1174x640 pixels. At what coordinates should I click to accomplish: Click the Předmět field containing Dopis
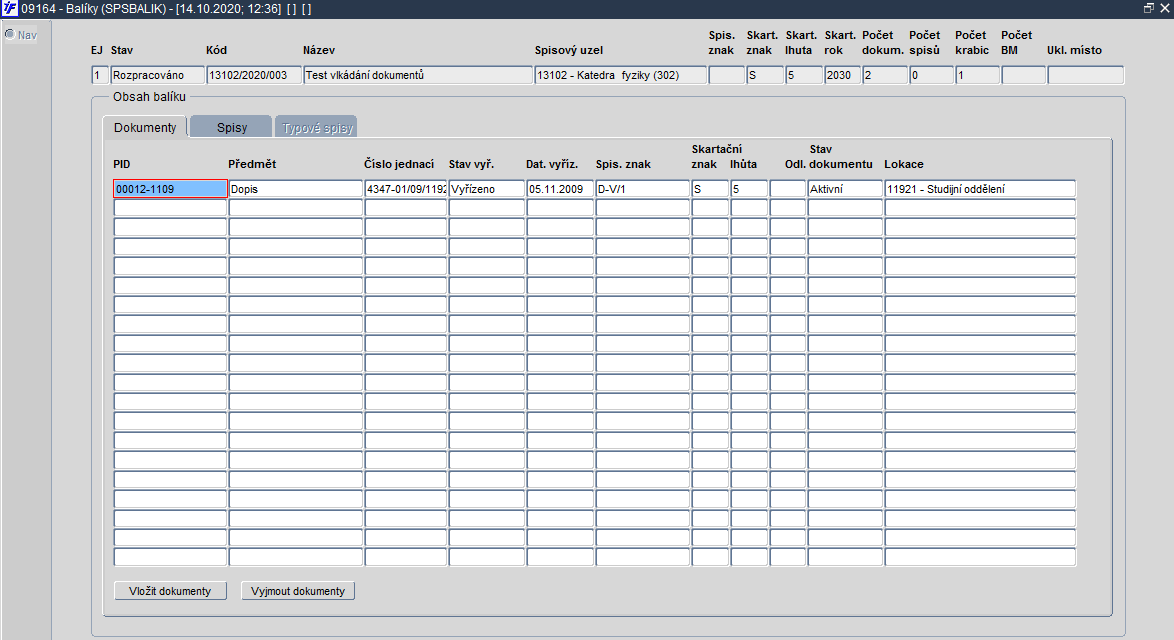coord(296,189)
